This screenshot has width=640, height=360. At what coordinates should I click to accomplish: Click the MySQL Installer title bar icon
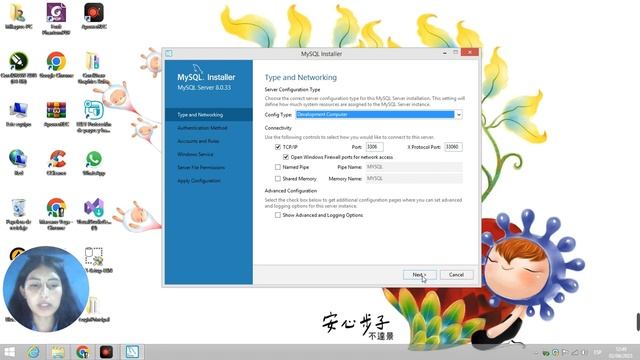pyautogui.click(x=169, y=53)
